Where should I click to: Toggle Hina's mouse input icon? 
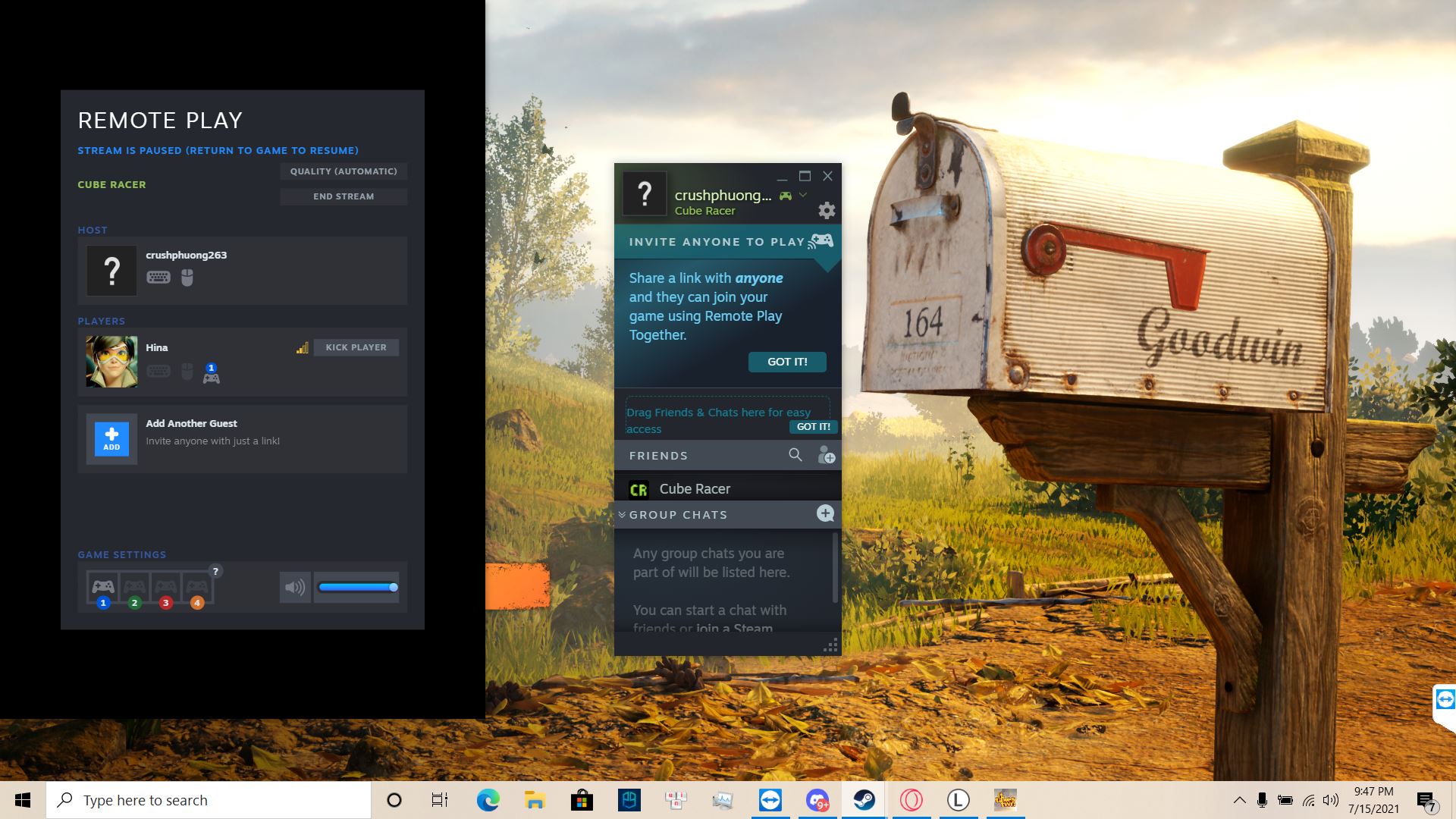[187, 372]
